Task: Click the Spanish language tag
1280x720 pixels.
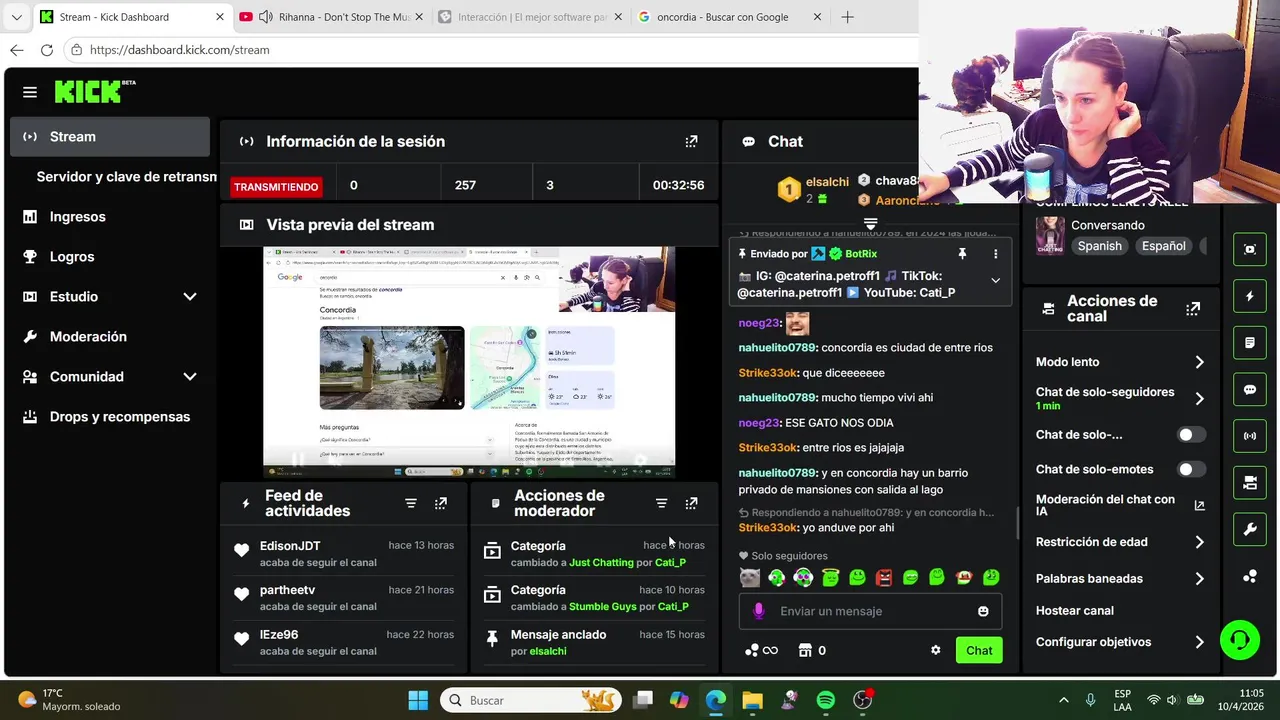Action: [x=1099, y=246]
